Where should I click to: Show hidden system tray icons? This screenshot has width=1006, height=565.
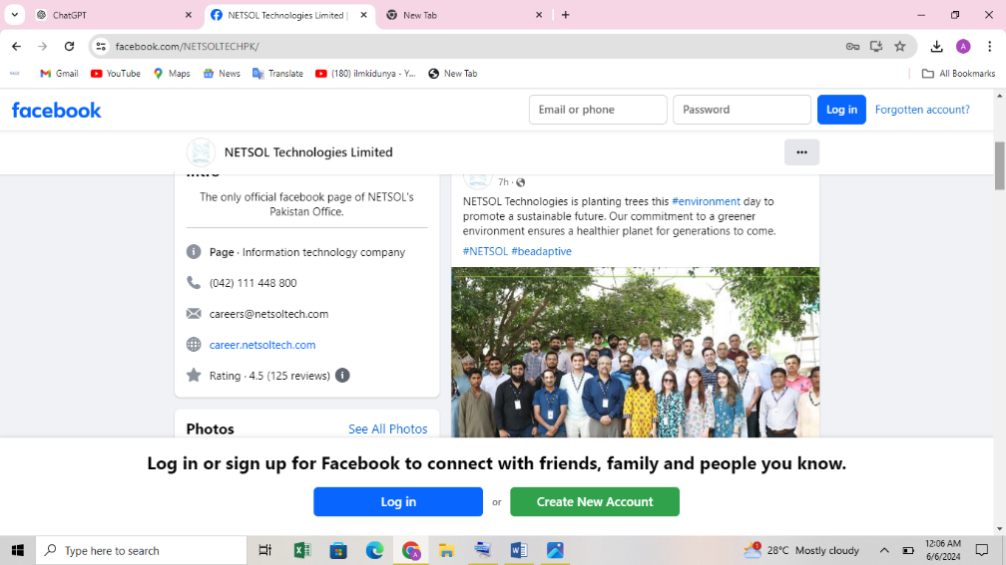tap(884, 550)
